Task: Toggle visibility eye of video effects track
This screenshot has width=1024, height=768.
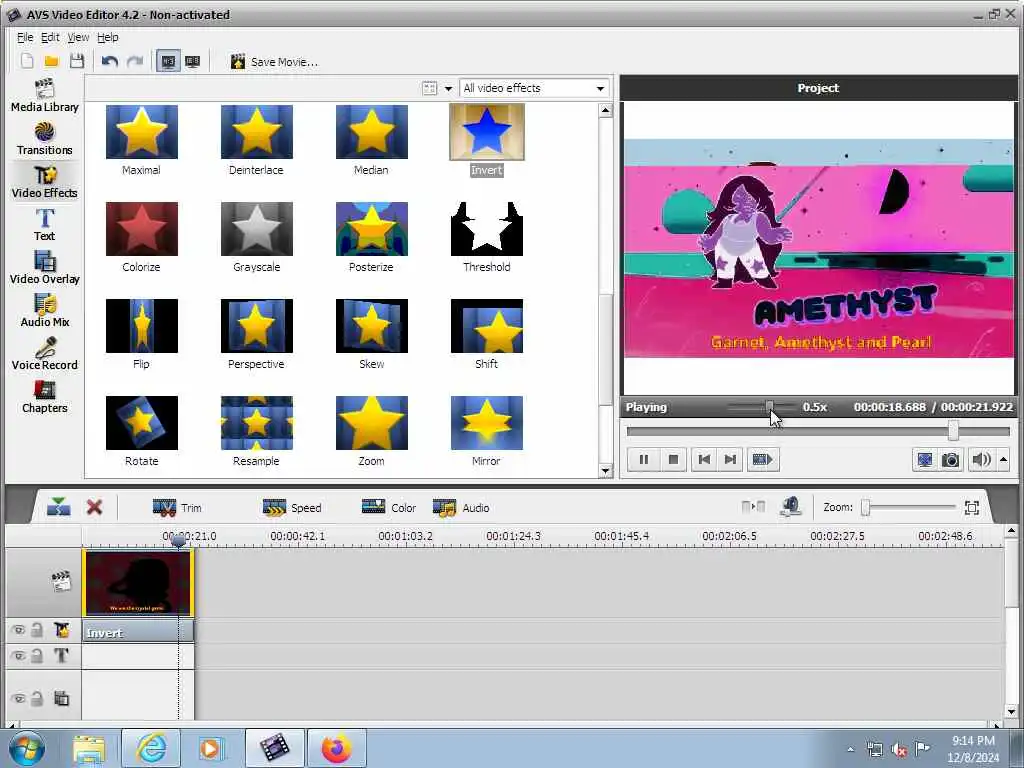Action: 18,630
